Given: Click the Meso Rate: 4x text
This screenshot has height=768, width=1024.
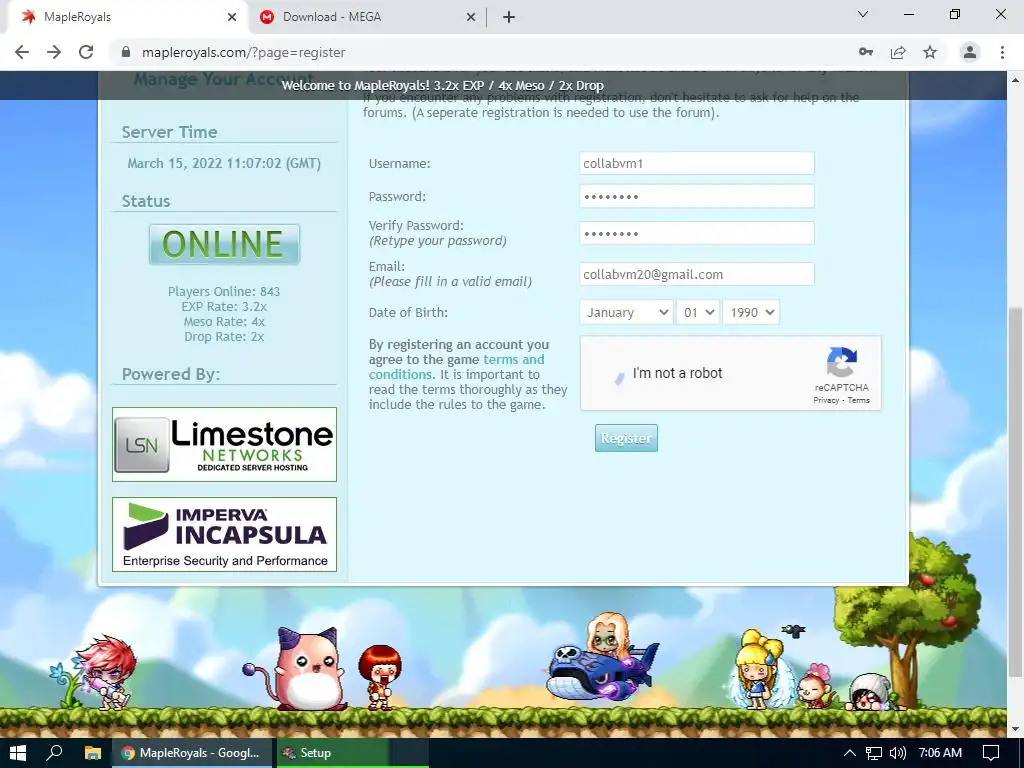Looking at the screenshot, I should pyautogui.click(x=224, y=321).
